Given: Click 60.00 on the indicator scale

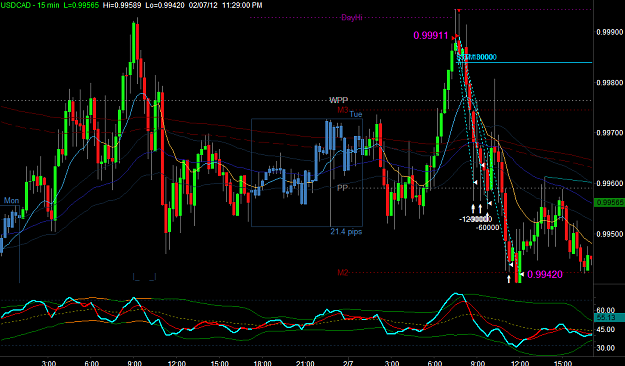Looking at the screenshot, I should coord(605,310).
